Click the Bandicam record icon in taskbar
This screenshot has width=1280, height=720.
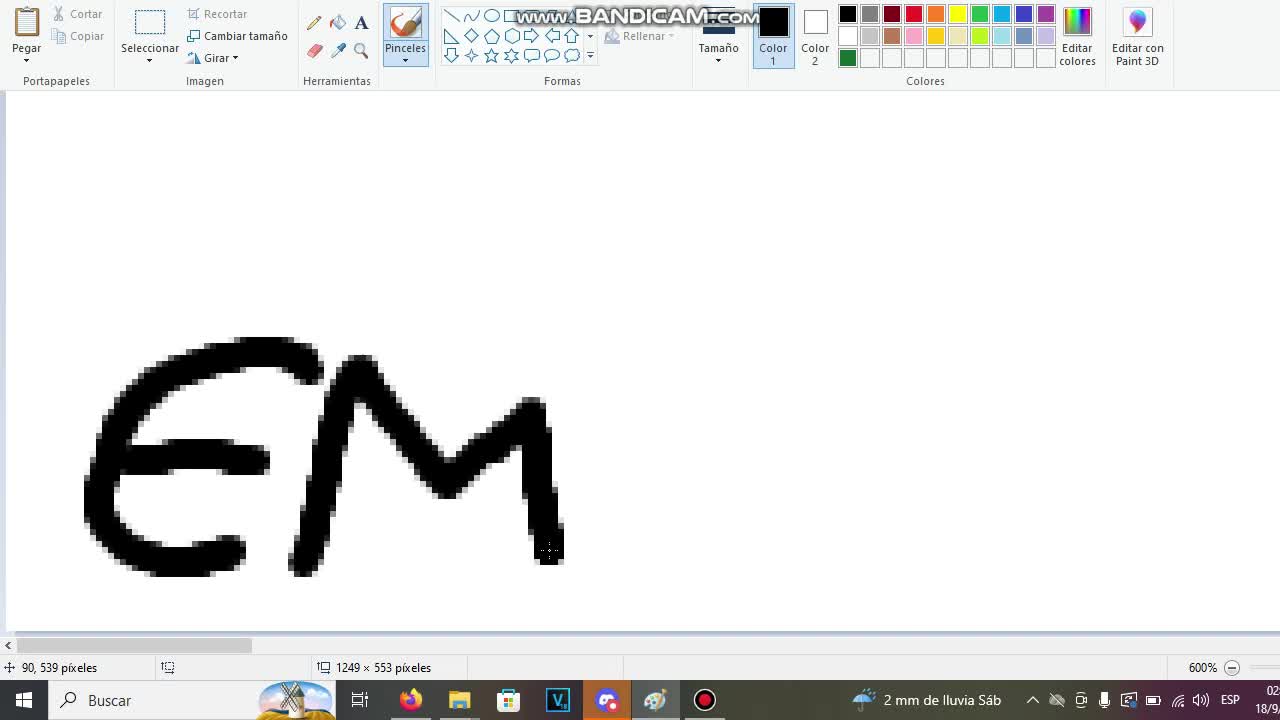coord(704,700)
